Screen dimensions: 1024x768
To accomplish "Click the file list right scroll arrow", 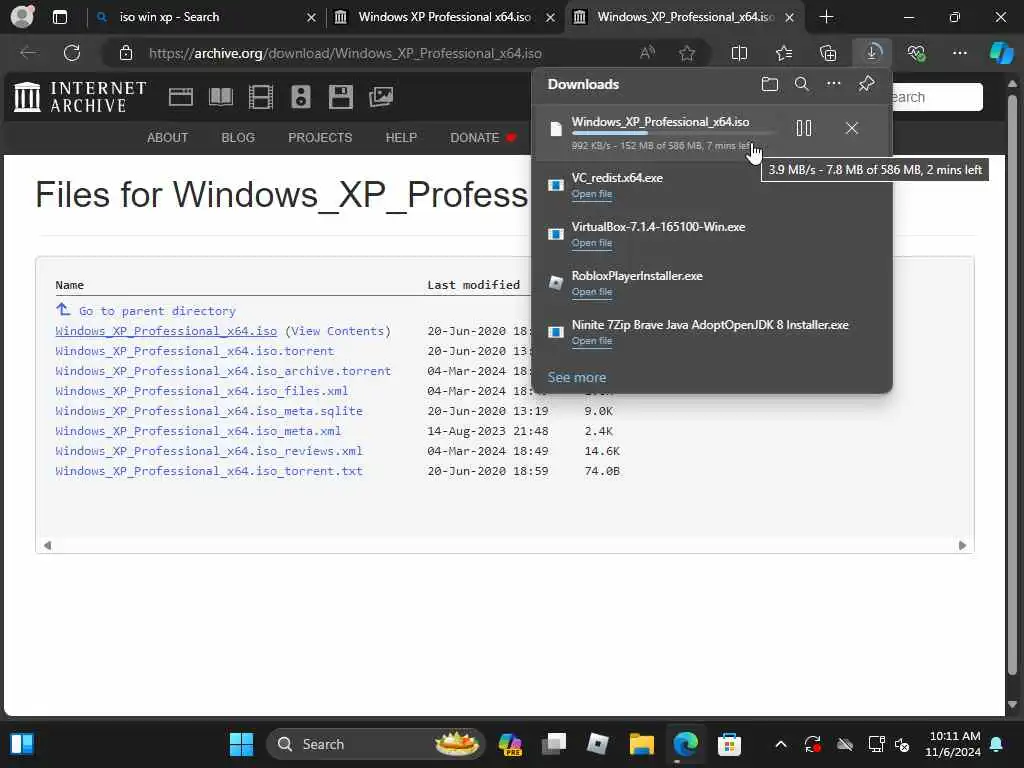I will tap(962, 545).
